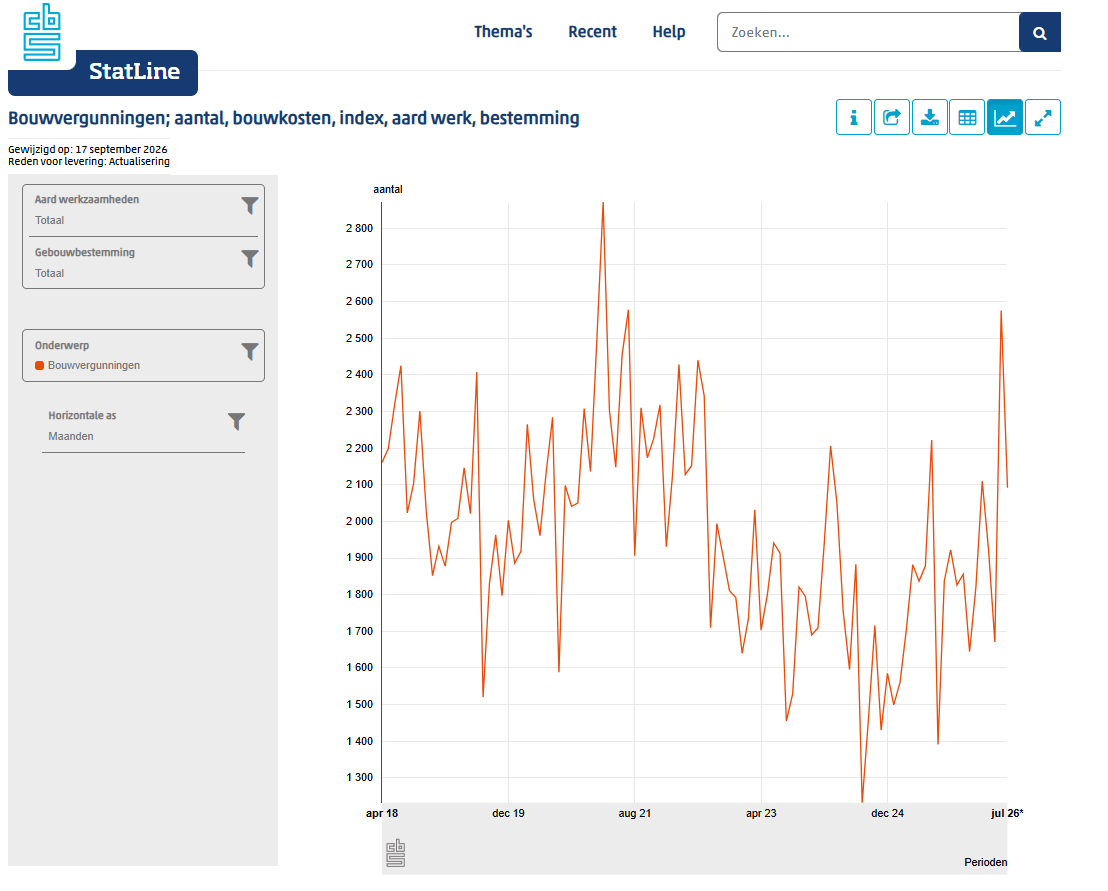Open the Thema's menu

(x=502, y=32)
